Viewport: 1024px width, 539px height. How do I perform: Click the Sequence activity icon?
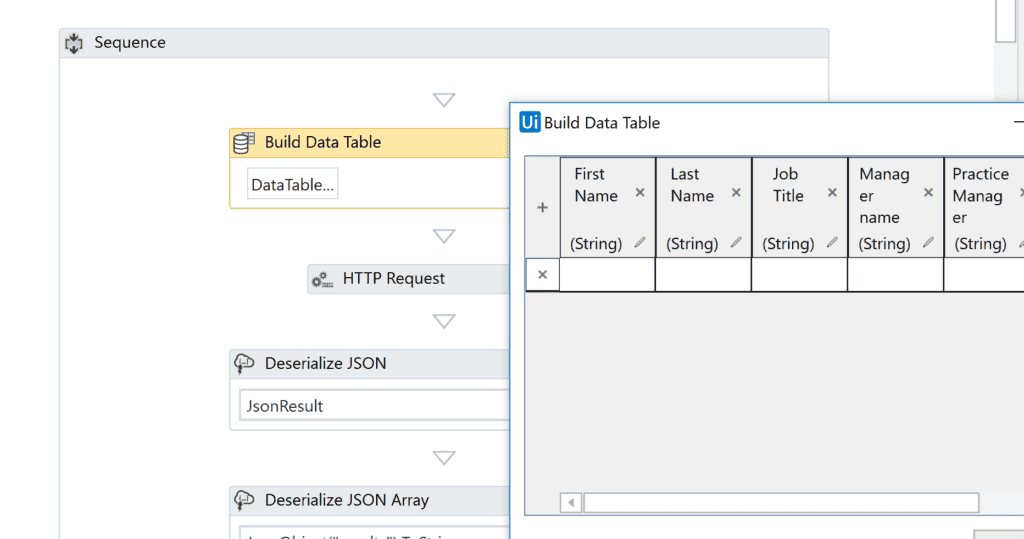[x=74, y=43]
